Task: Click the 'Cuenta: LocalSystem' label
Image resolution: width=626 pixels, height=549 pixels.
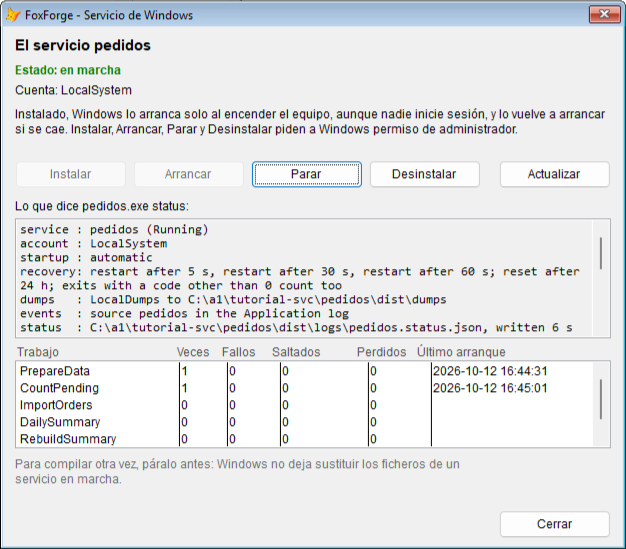Action: pyautogui.click(x=73, y=90)
